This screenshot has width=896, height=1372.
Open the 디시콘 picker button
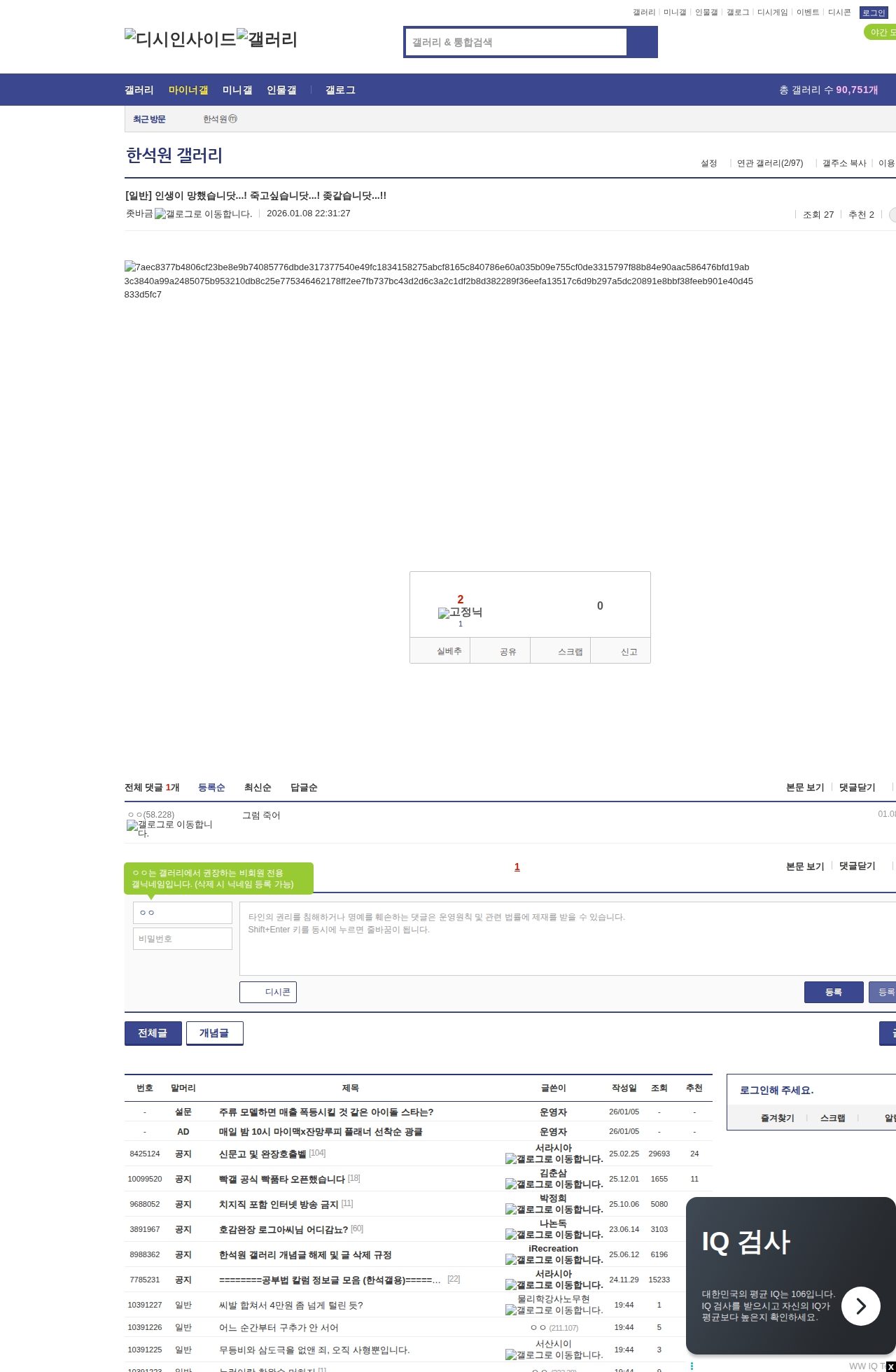(268, 992)
